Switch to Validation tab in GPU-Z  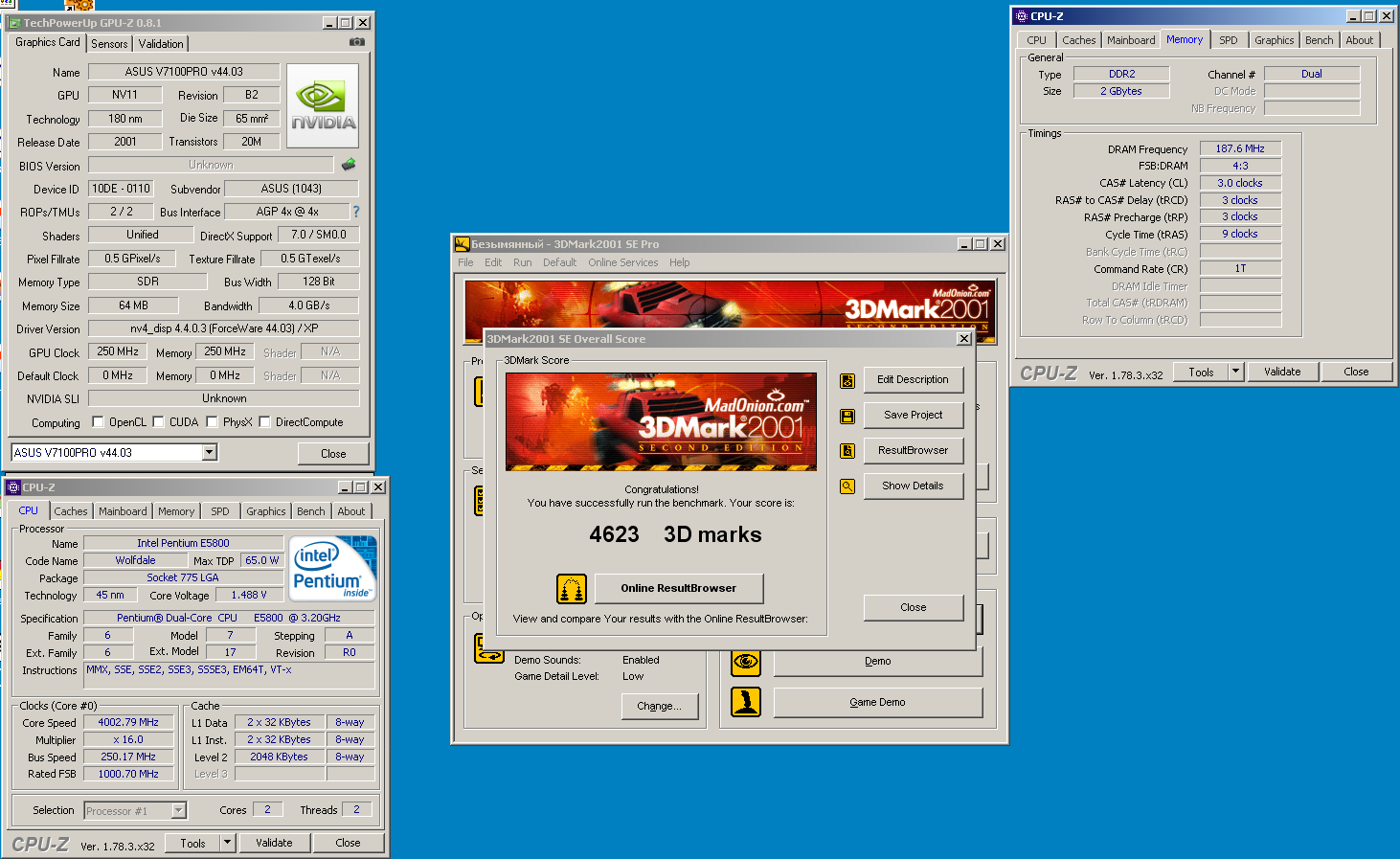coord(161,44)
